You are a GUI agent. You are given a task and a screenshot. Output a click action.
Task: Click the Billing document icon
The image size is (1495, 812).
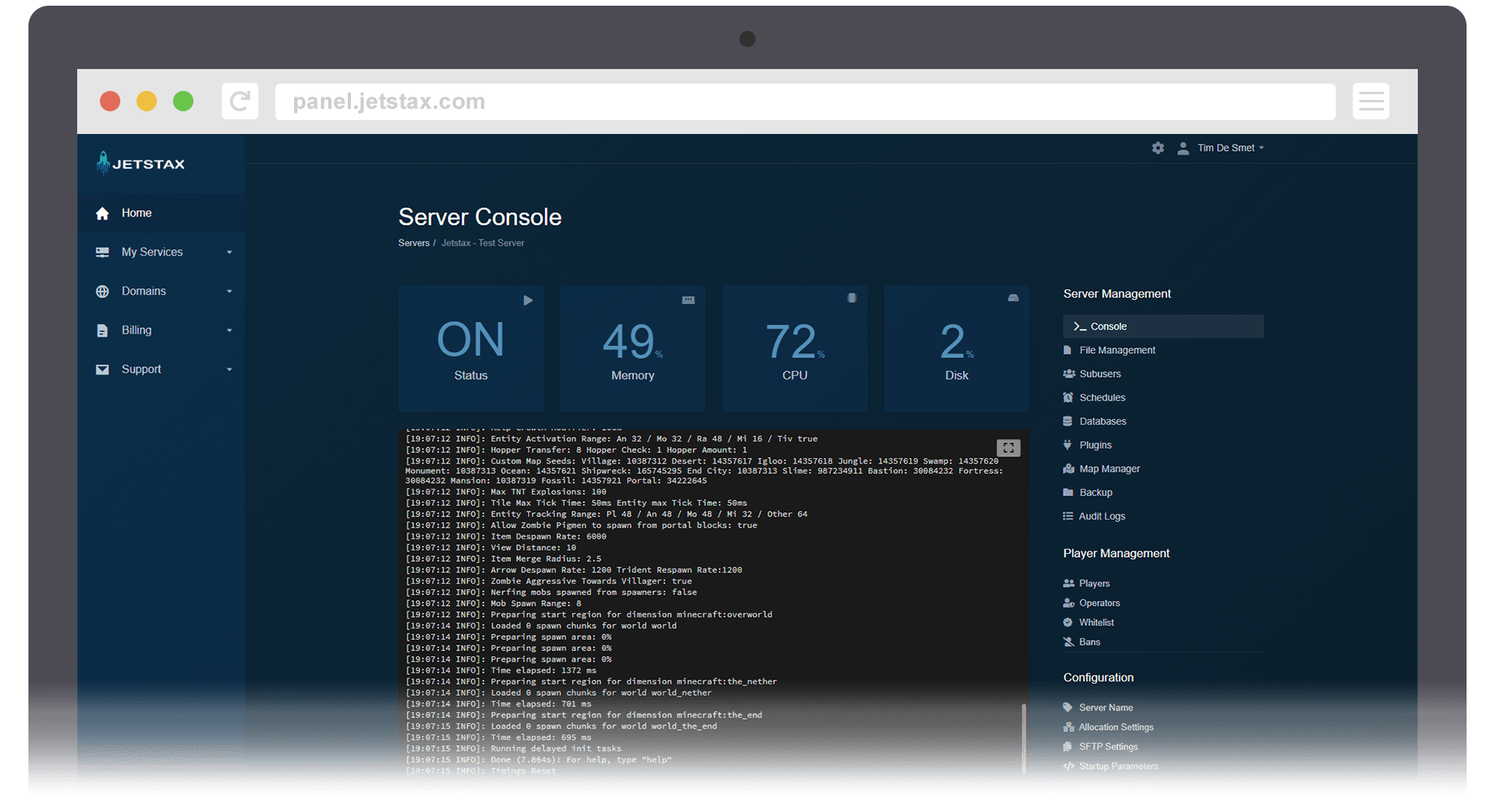(102, 330)
